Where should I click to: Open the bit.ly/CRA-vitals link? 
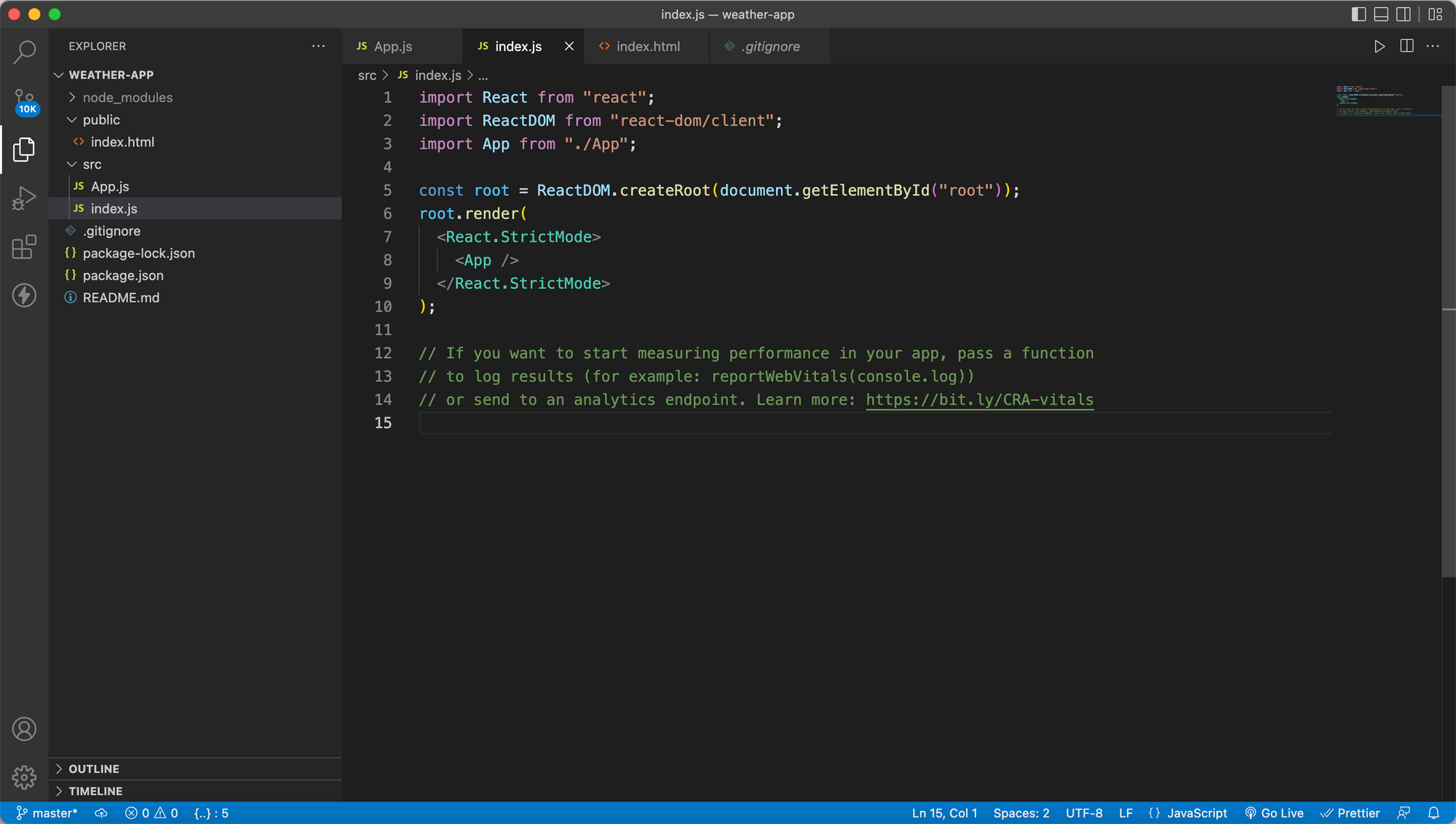(979, 400)
